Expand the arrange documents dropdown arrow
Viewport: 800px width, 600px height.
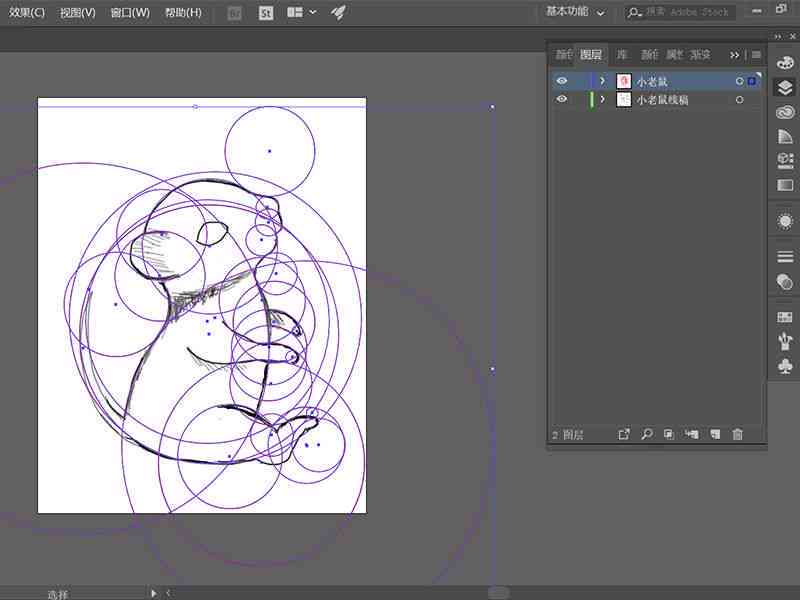click(x=313, y=12)
